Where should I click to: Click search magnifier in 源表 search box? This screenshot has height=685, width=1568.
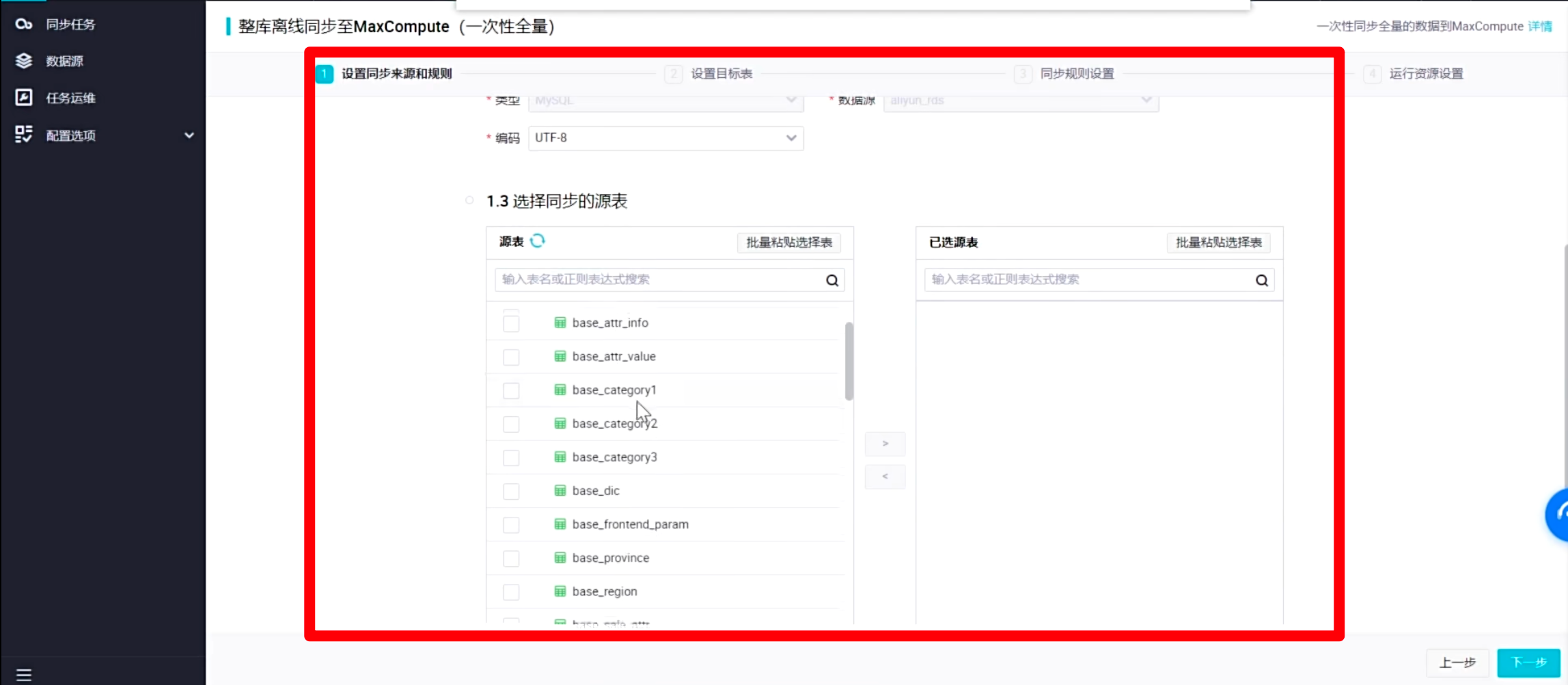pos(832,280)
